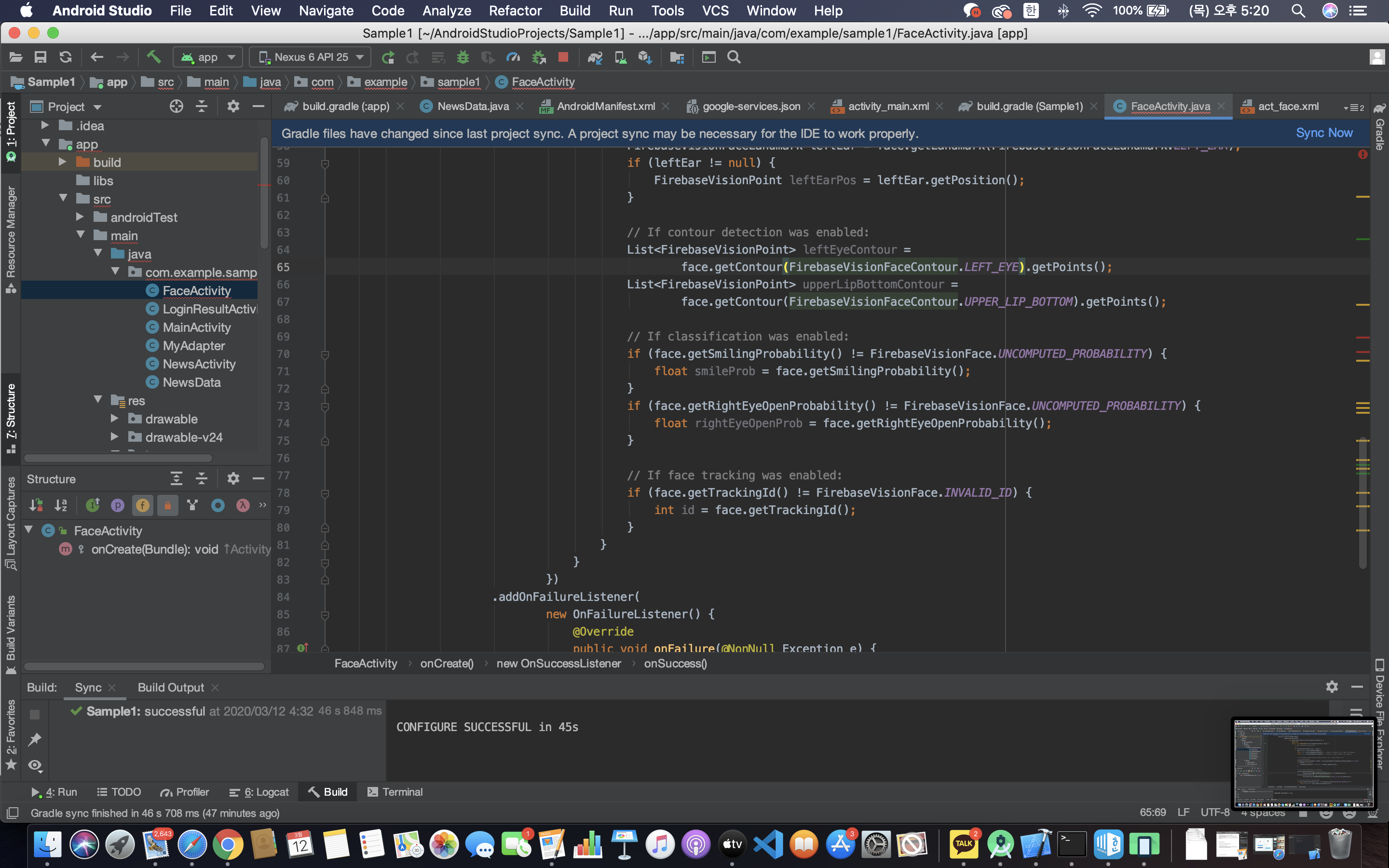Click Sync Project with Gradle Files elephant icon
Image resolution: width=1389 pixels, height=868 pixels.
click(x=595, y=57)
